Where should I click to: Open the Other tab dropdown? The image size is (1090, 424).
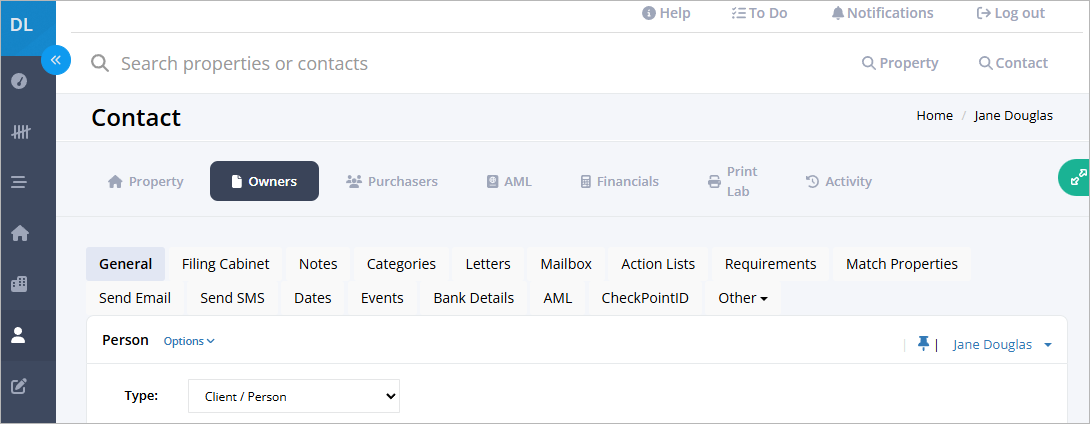click(742, 298)
